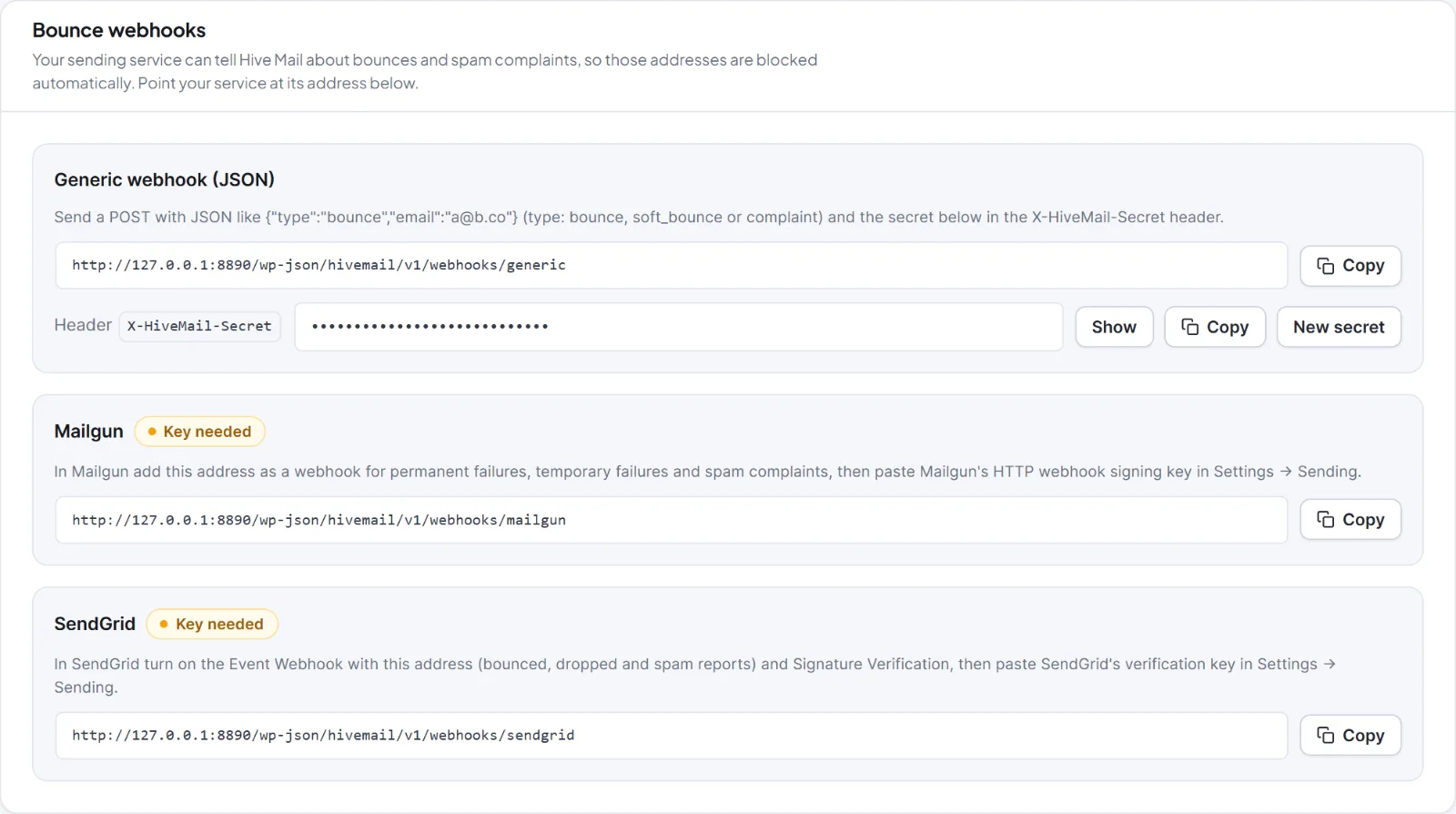Copy the generic webhook URL
This screenshot has width=1456, height=814.
[1350, 266]
